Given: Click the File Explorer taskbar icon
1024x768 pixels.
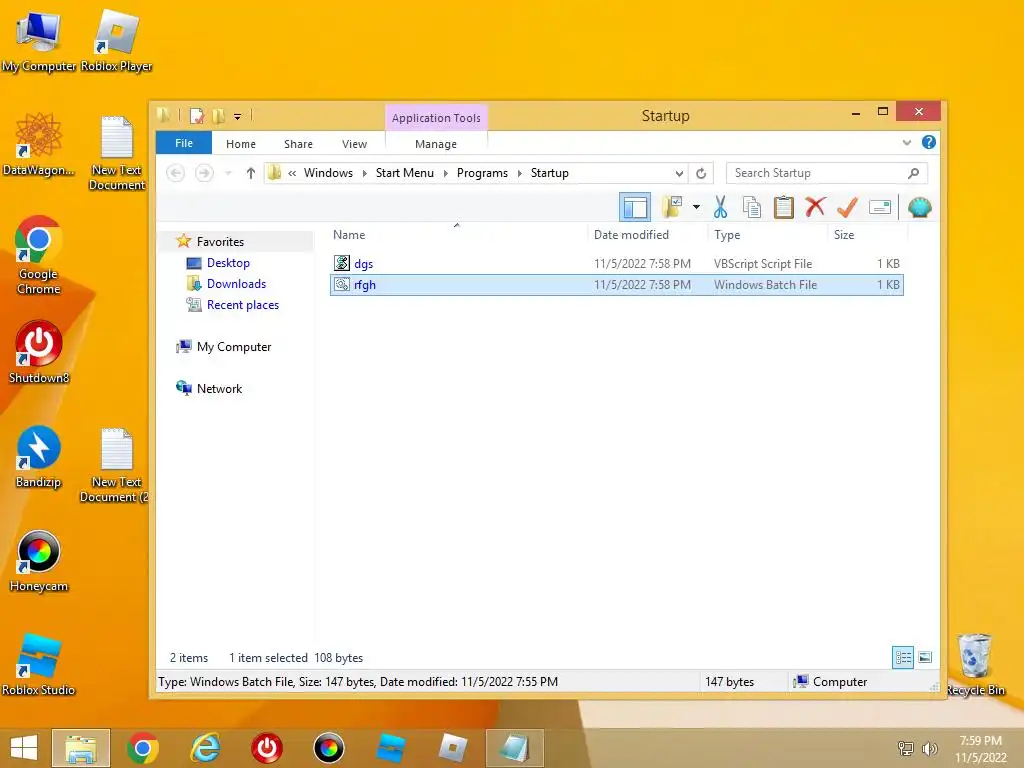Looking at the screenshot, I should (81, 748).
